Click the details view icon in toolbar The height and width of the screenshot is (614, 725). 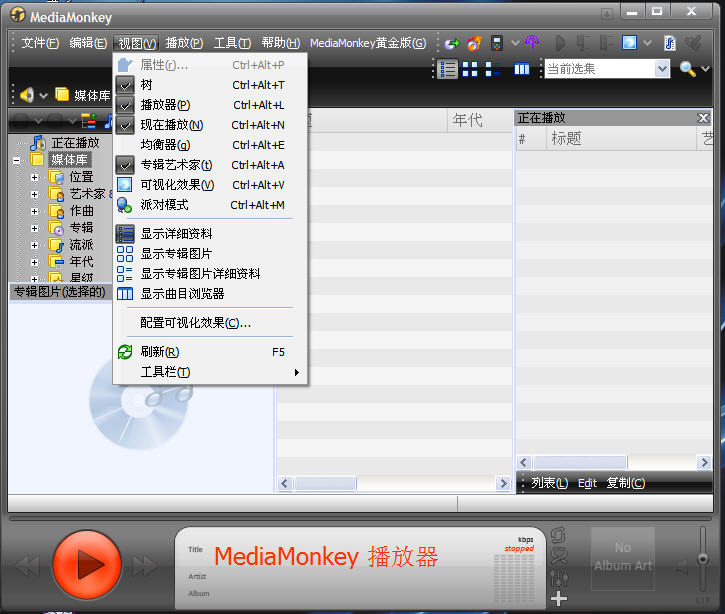[448, 69]
